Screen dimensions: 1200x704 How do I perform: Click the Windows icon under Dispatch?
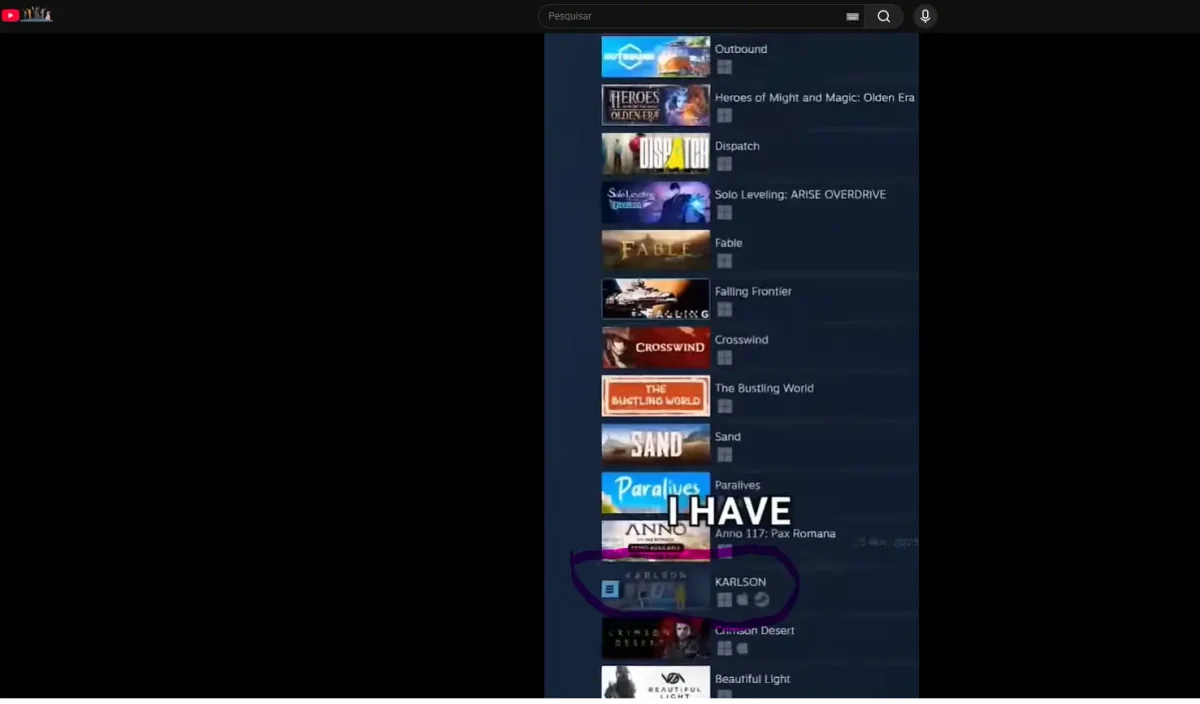click(x=724, y=163)
